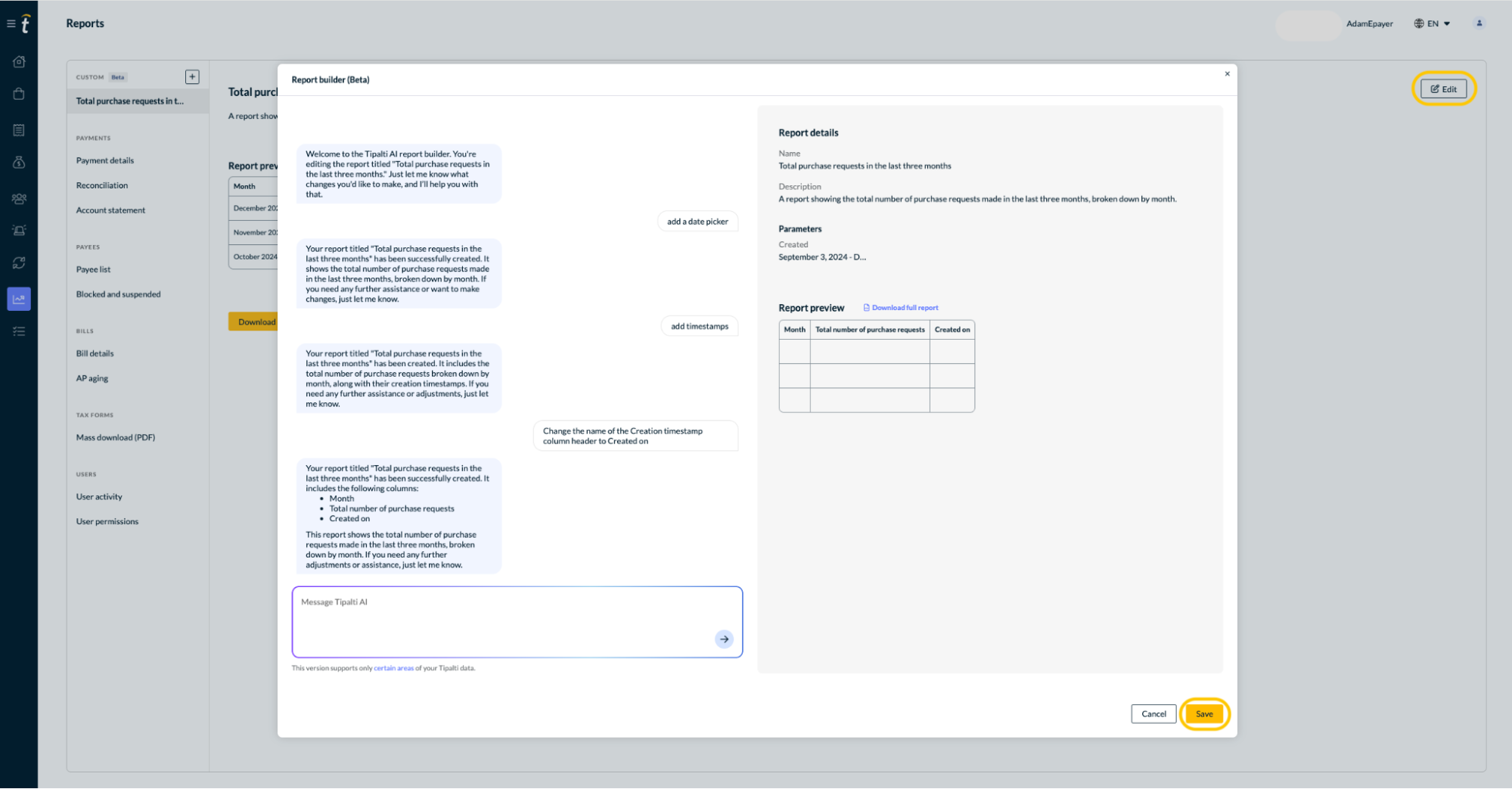
Task: Open Blocked and suspended report
Action: coord(118,294)
